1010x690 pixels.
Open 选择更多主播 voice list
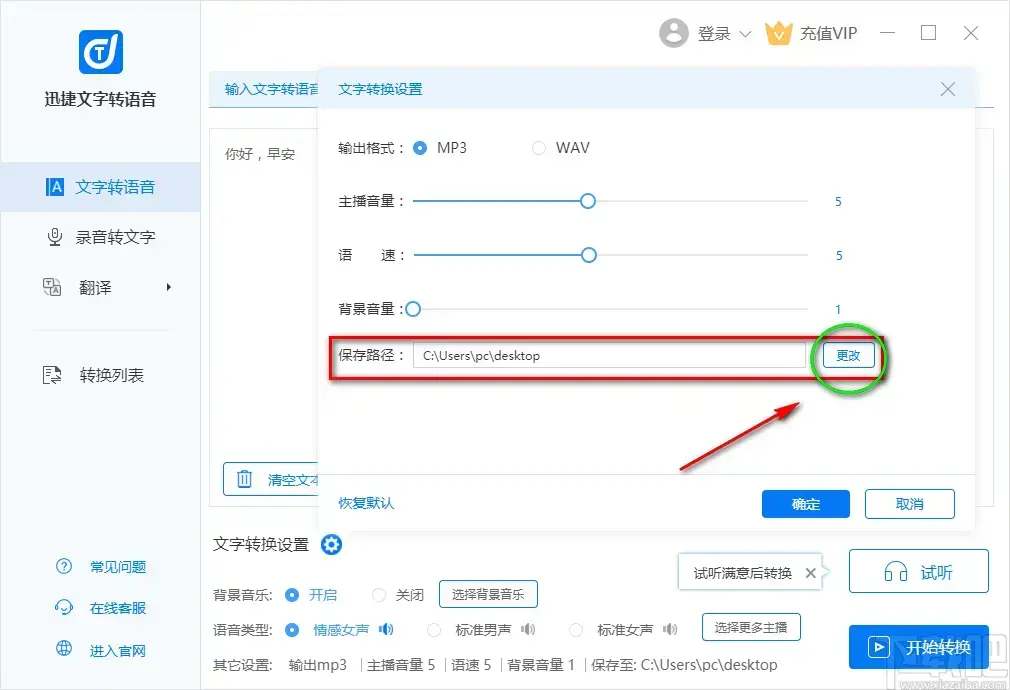point(751,628)
